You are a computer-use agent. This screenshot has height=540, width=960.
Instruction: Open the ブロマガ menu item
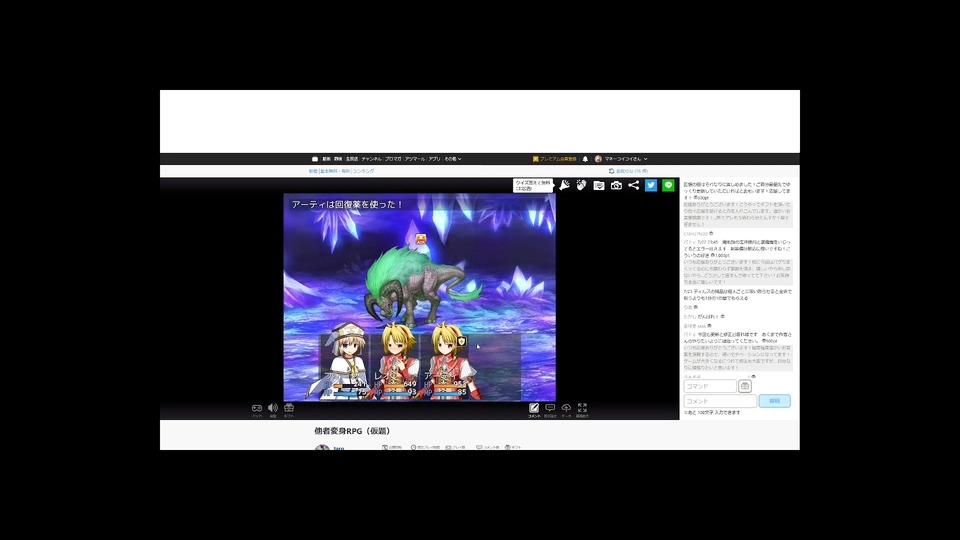[393, 159]
